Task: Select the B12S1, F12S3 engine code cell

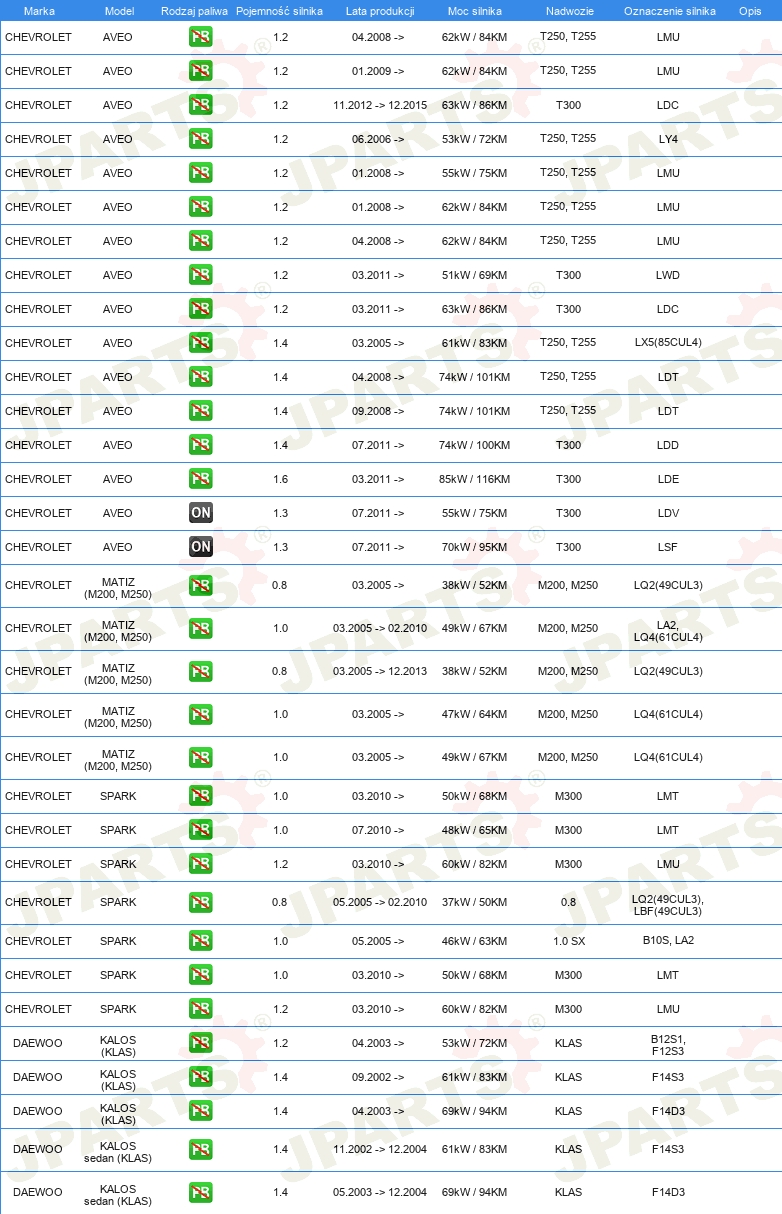Action: point(668,1044)
